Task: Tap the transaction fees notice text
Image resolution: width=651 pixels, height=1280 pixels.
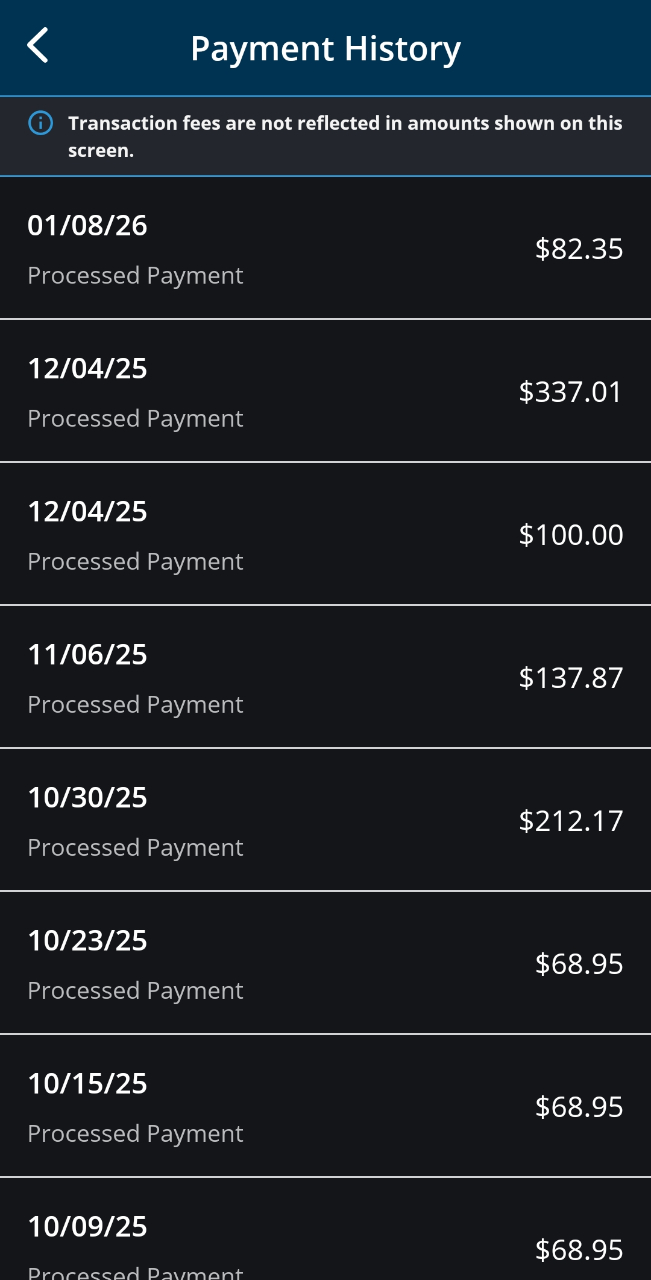Action: pyautogui.click(x=345, y=137)
